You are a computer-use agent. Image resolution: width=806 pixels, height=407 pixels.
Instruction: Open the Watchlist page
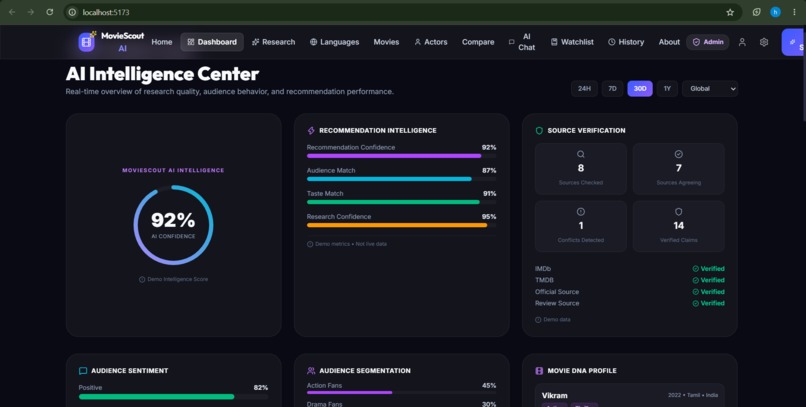tap(572, 42)
